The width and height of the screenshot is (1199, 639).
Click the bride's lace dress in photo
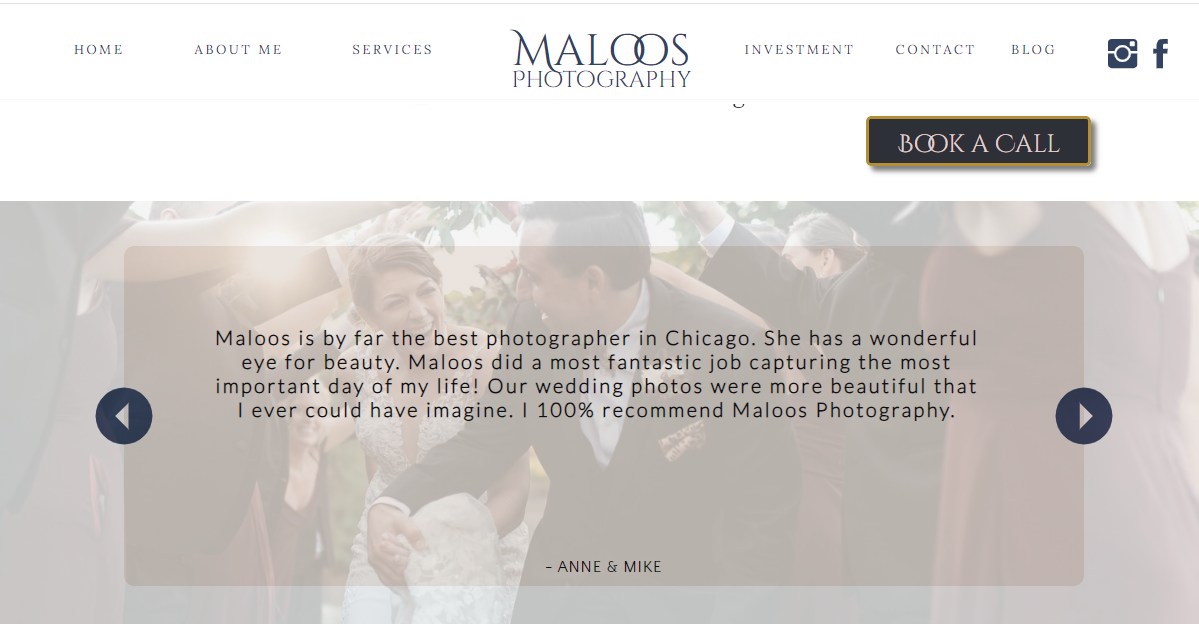coord(428,535)
